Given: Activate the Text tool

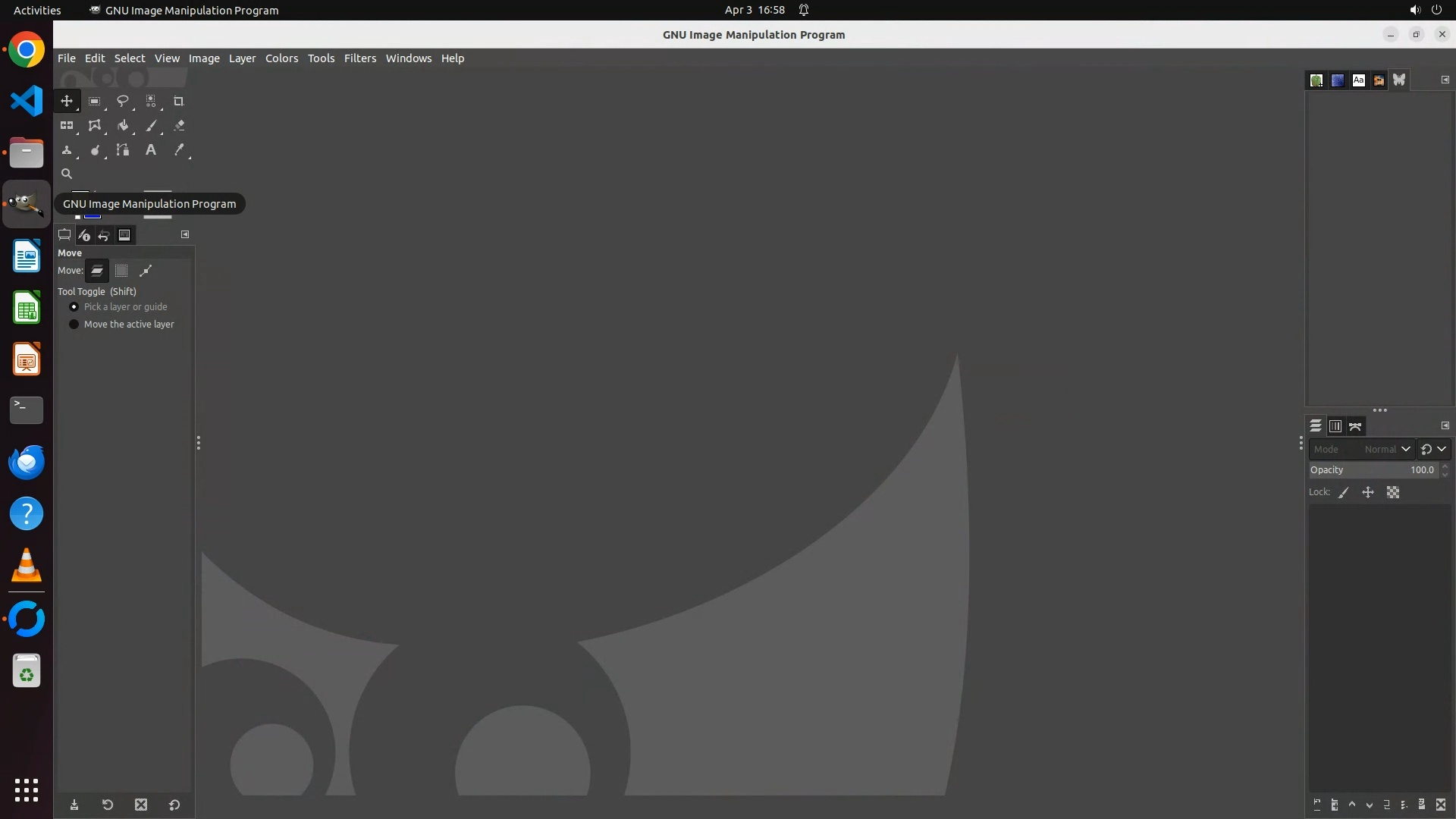Looking at the screenshot, I should [151, 150].
